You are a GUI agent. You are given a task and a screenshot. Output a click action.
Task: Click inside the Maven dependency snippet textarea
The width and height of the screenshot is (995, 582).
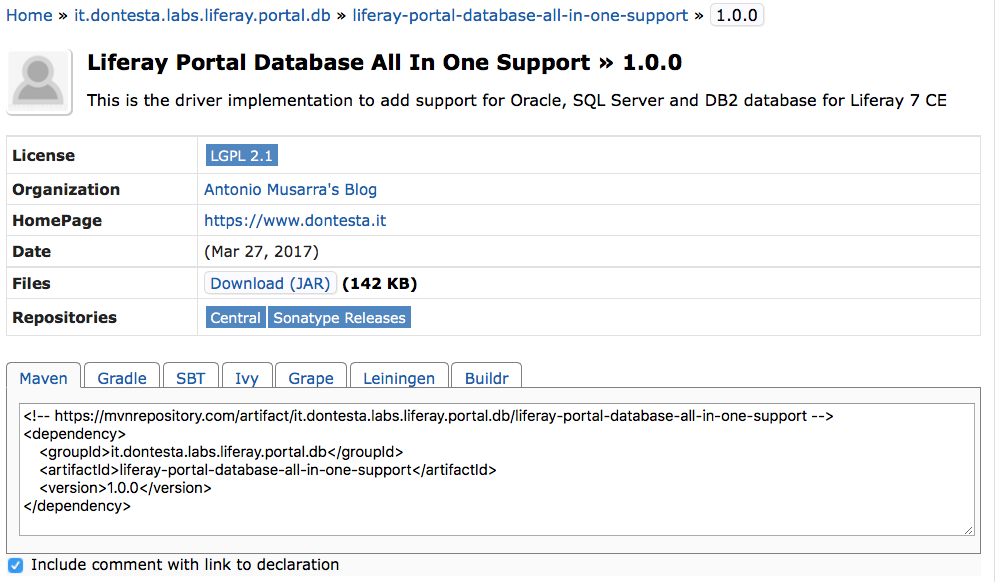(x=497, y=469)
